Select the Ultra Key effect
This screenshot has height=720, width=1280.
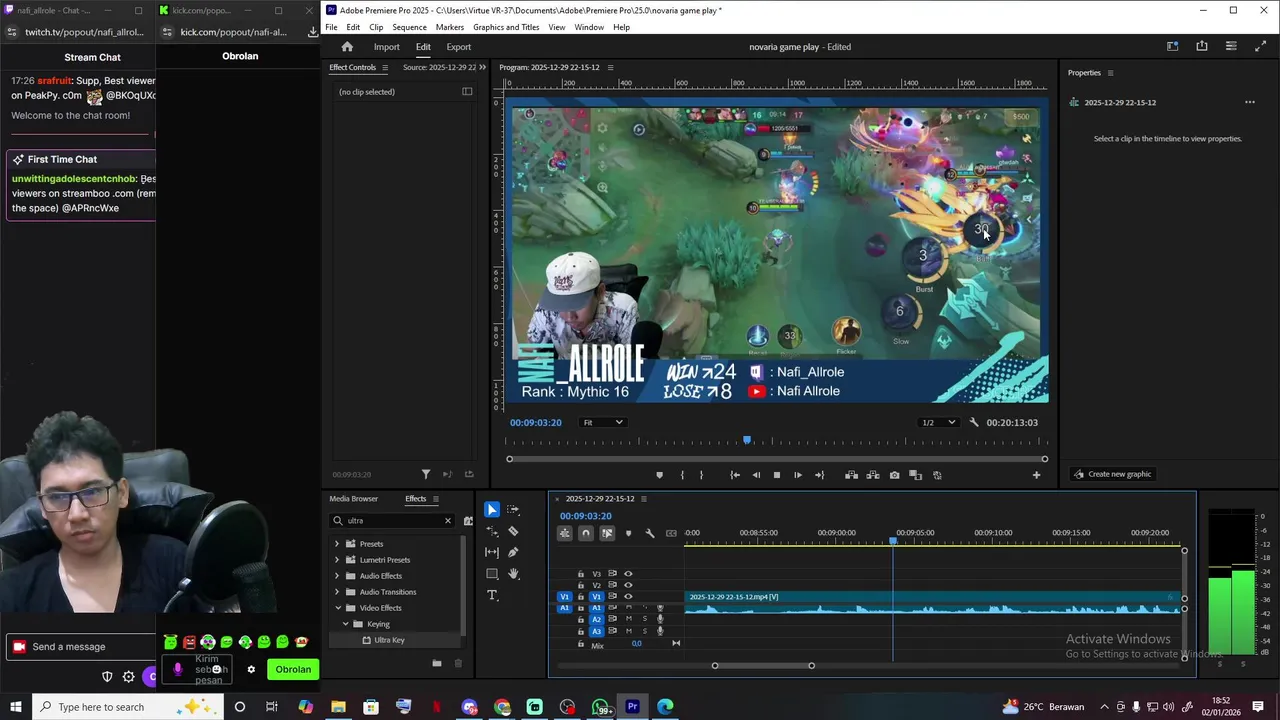click(x=389, y=640)
